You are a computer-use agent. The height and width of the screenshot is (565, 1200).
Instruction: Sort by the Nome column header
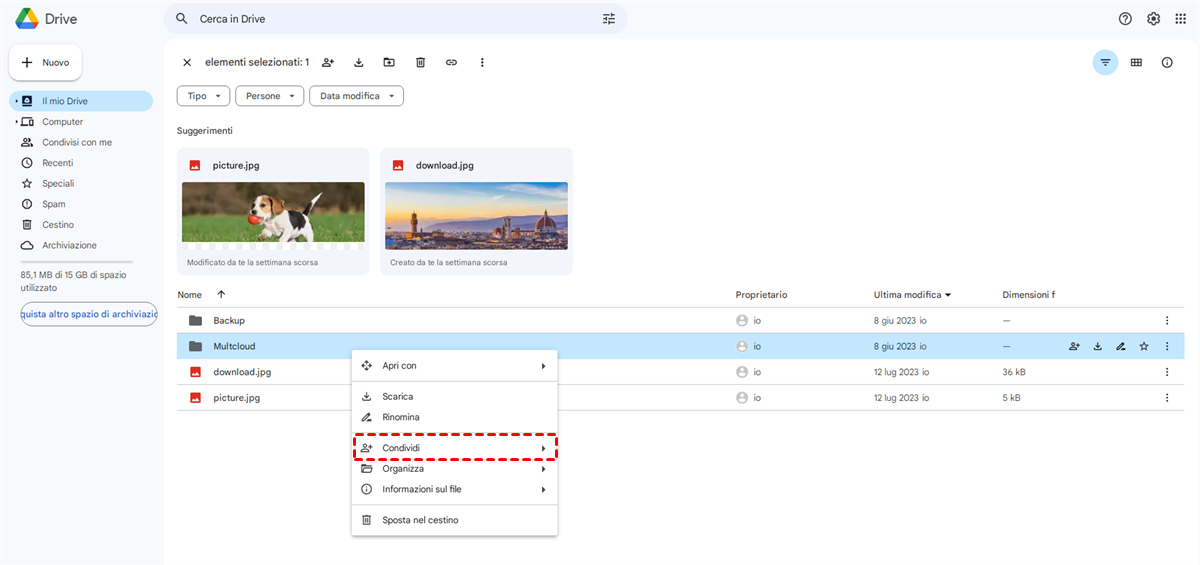point(189,295)
